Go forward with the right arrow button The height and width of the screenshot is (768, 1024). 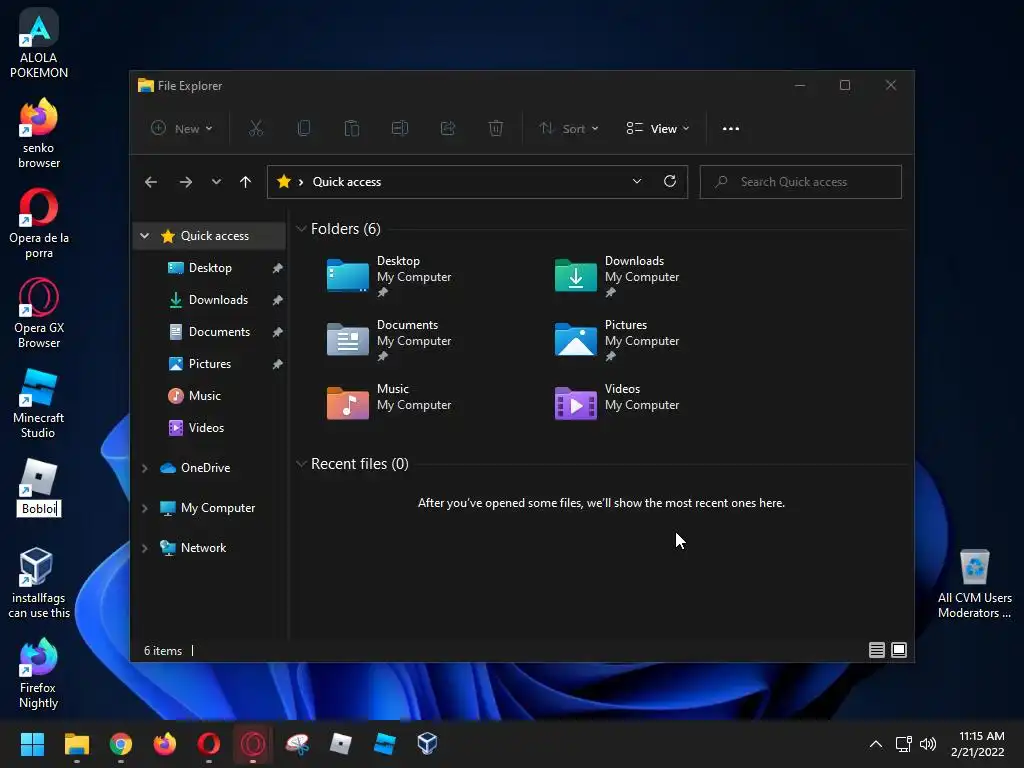pyautogui.click(x=186, y=182)
